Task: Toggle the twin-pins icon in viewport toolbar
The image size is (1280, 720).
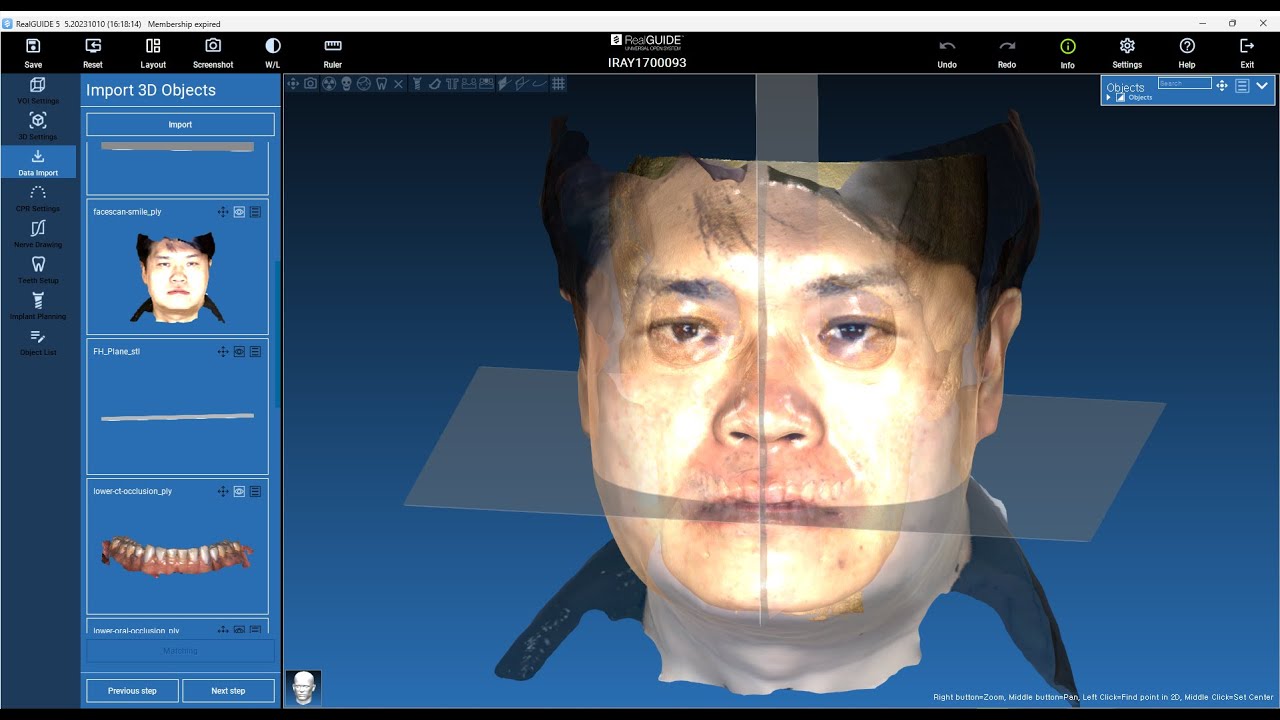Action: pyautogui.click(x=452, y=84)
